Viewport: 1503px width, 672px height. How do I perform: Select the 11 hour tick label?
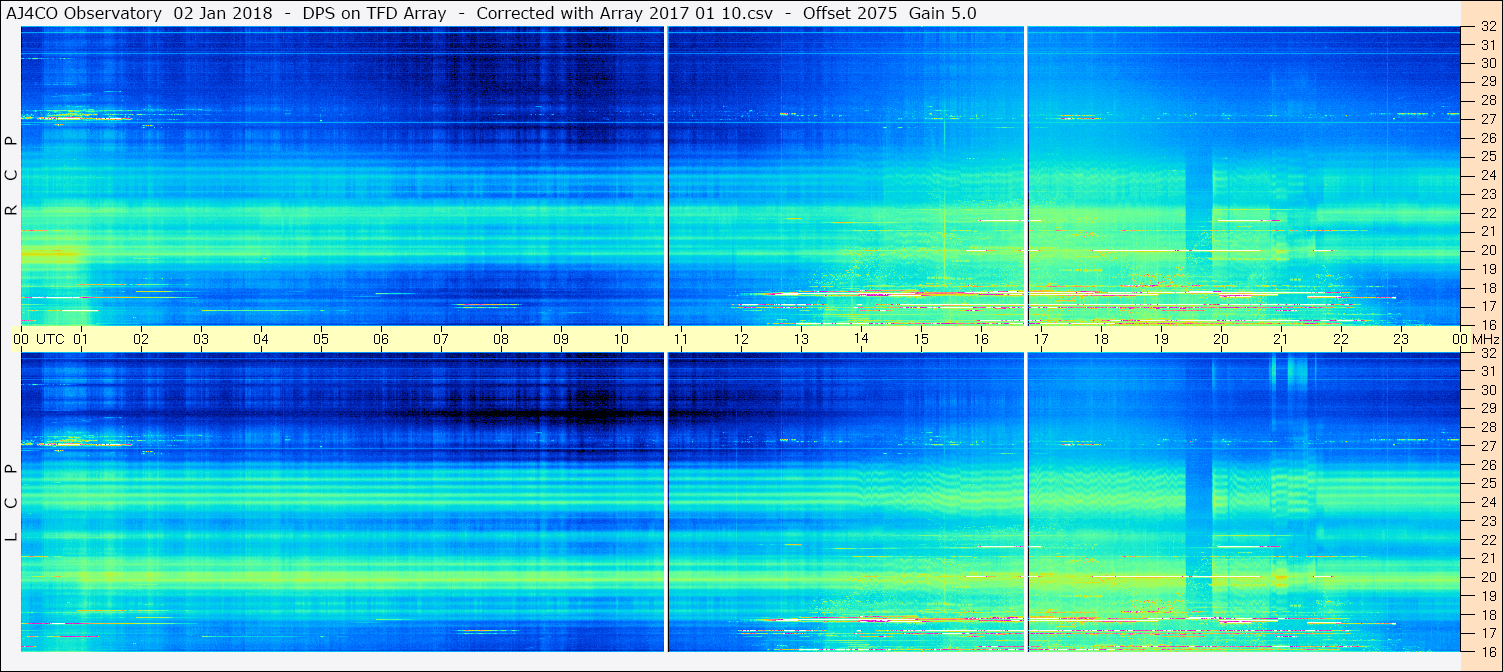click(x=681, y=339)
